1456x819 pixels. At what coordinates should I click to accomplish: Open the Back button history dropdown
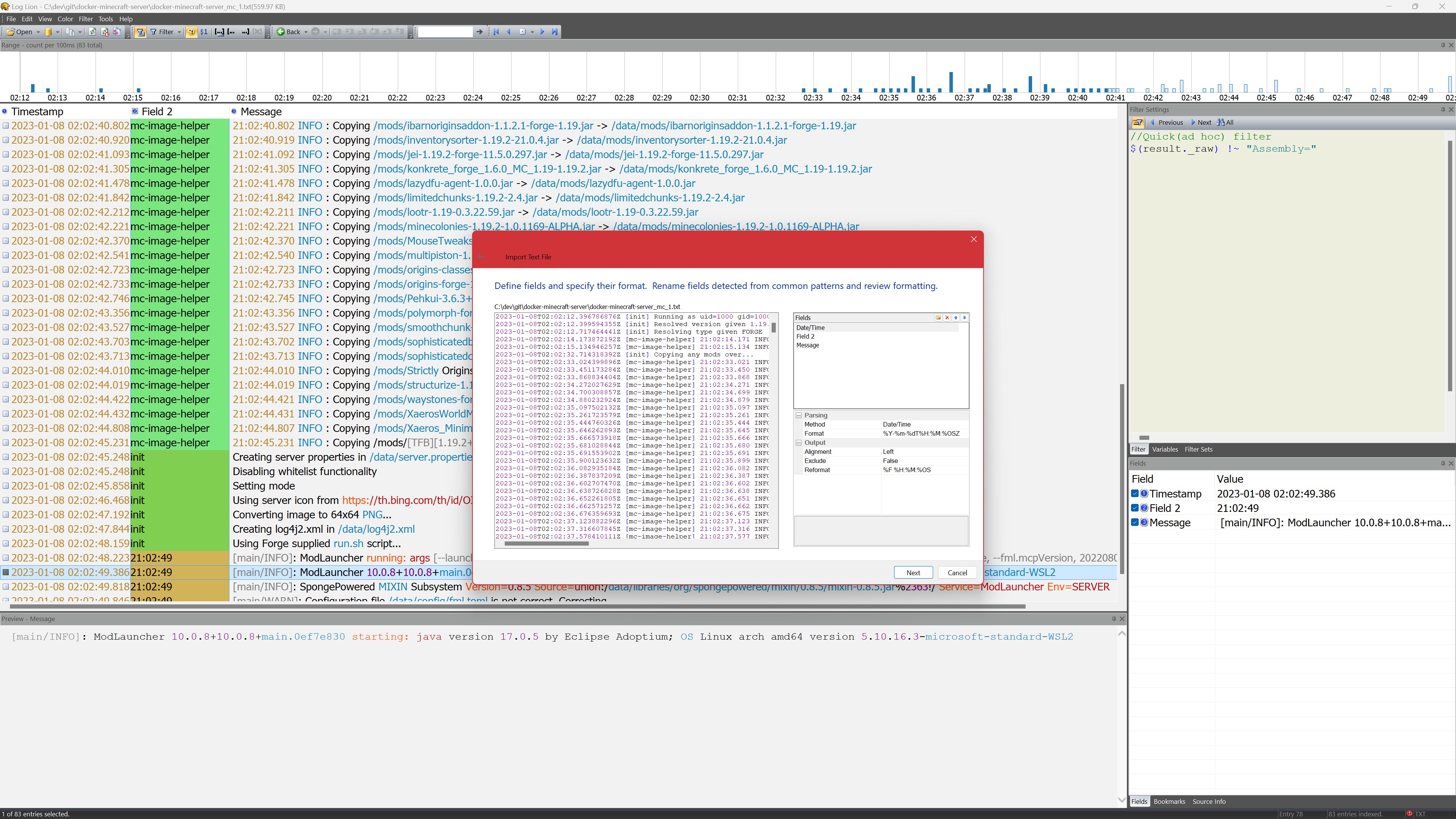click(306, 31)
